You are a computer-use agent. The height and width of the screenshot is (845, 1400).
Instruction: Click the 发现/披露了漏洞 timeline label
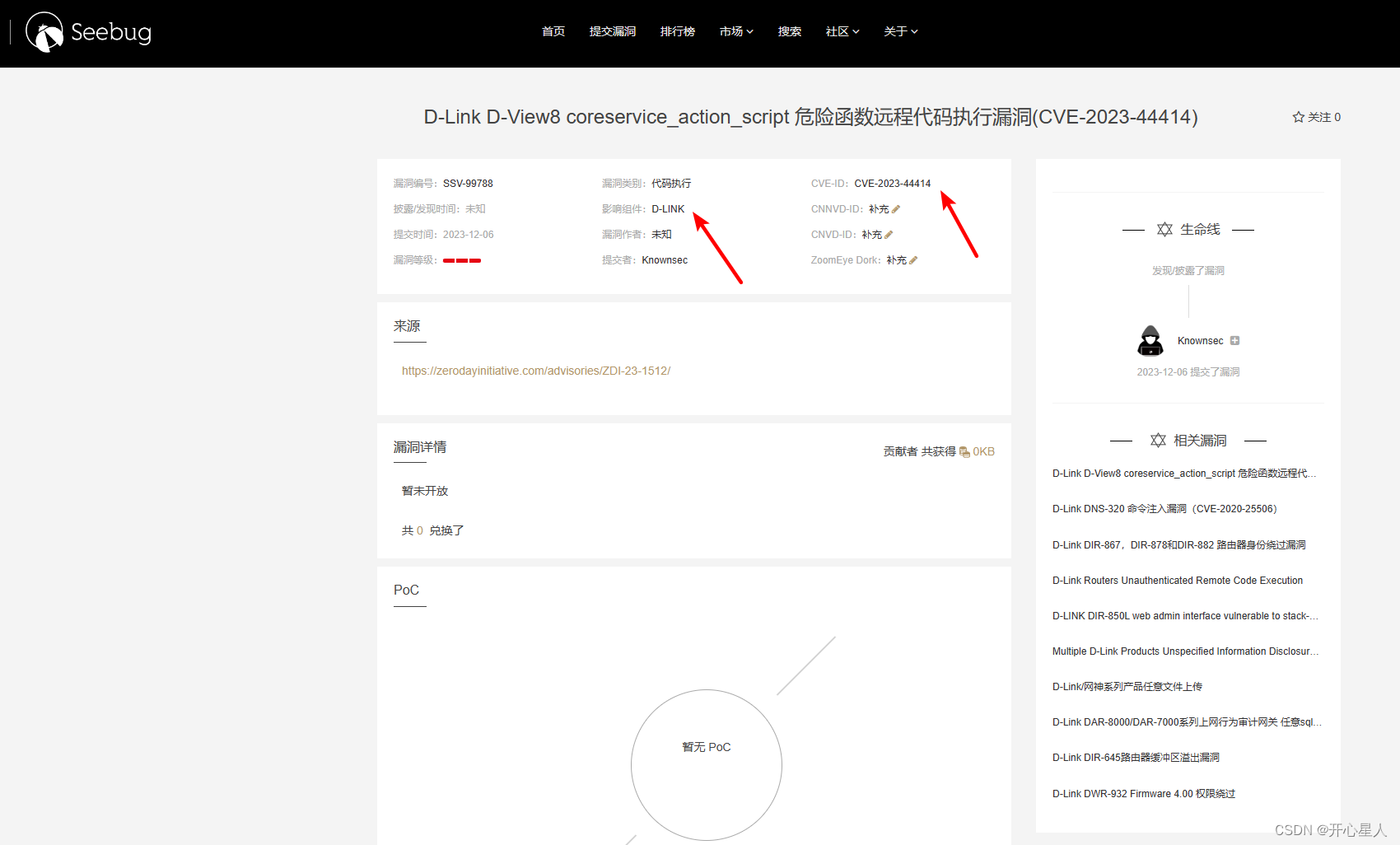[1188, 271]
